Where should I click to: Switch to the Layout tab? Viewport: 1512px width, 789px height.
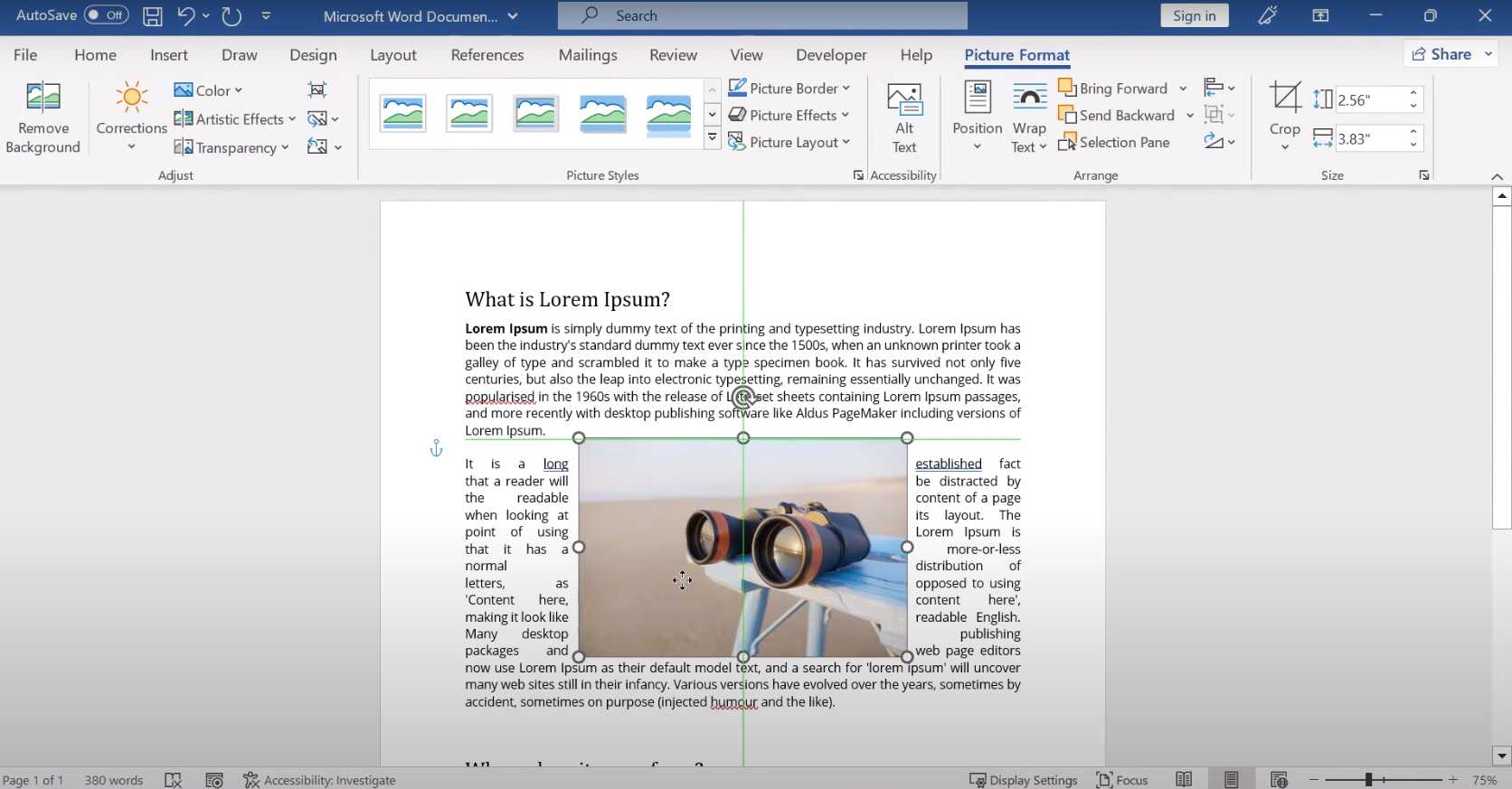393,55
